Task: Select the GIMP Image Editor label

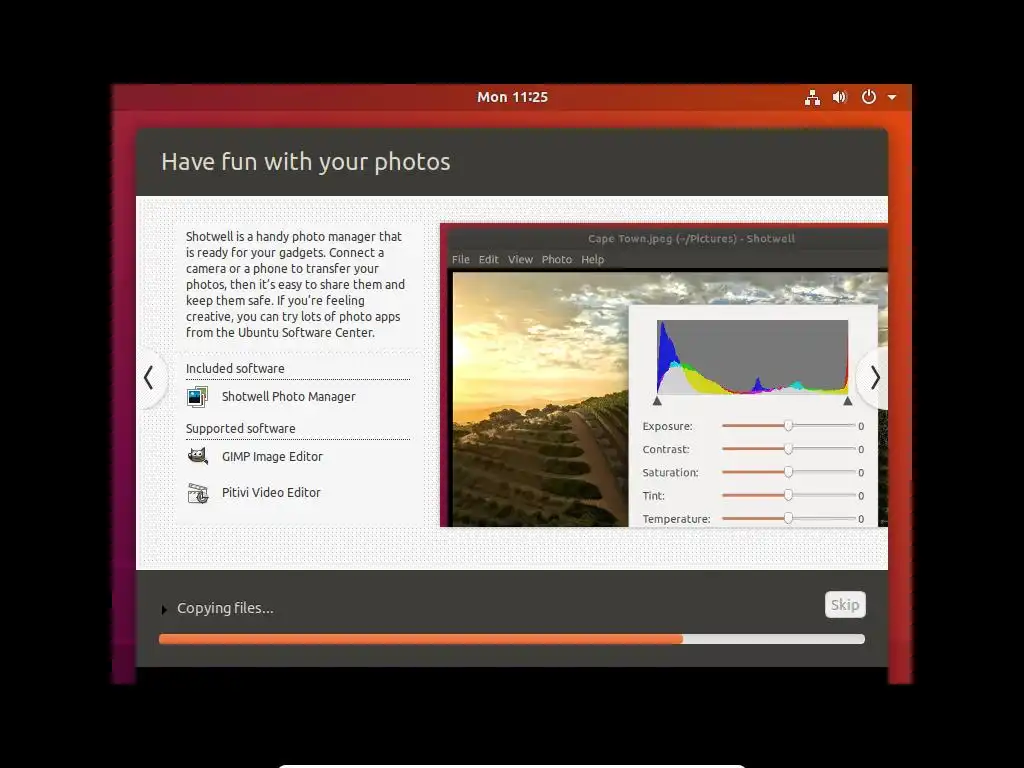Action: 272,456
